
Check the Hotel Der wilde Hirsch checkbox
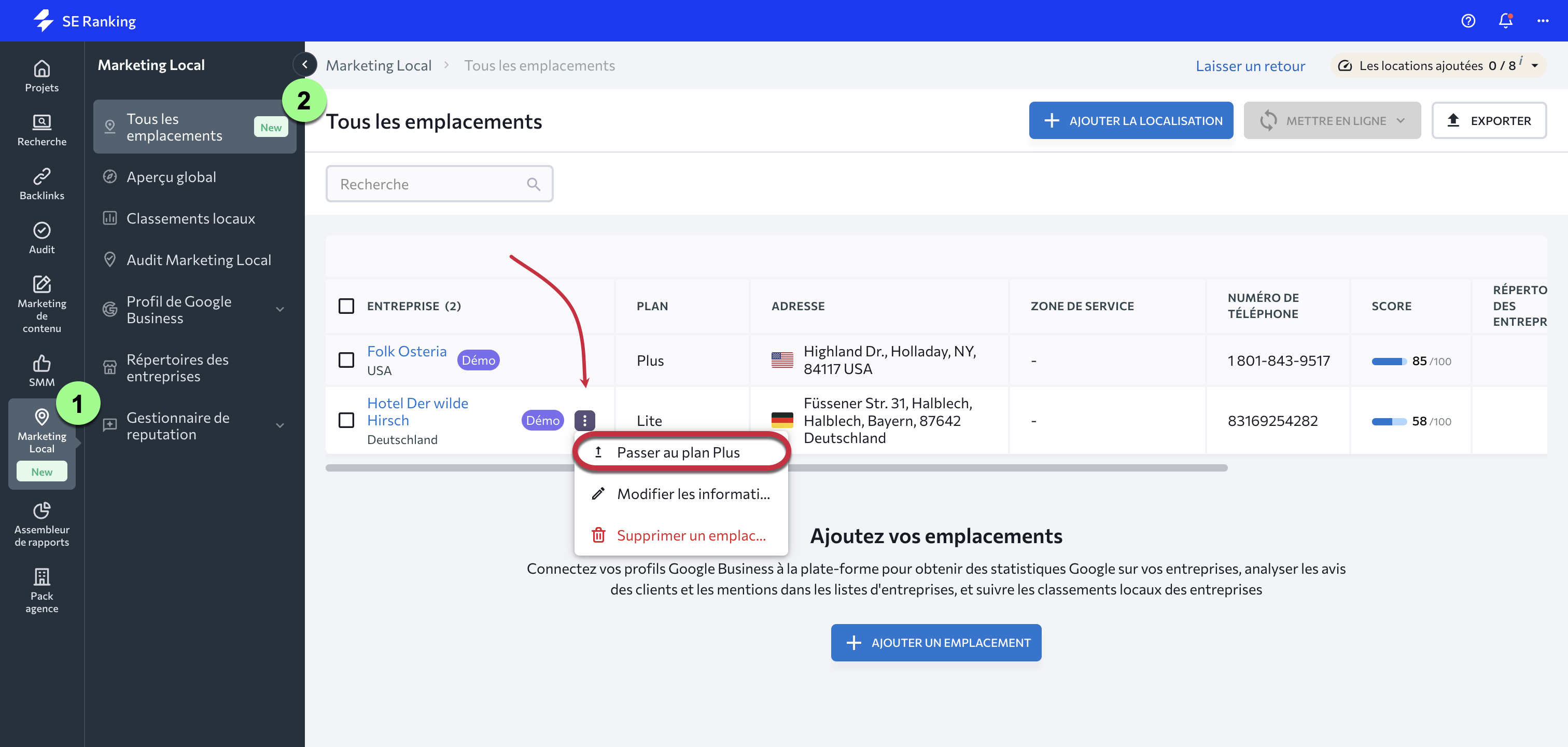pyautogui.click(x=346, y=420)
